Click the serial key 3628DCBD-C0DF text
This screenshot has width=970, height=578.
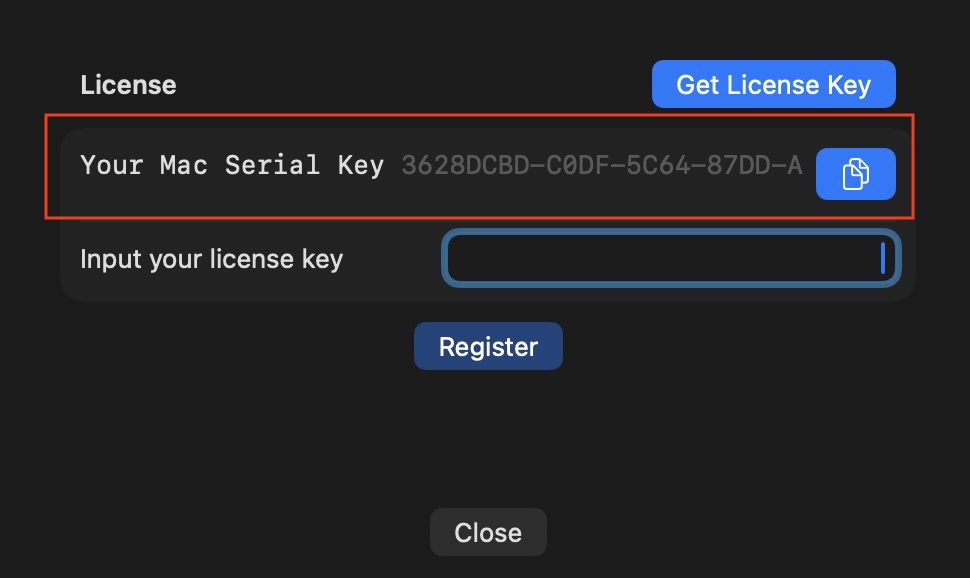pyautogui.click(x=601, y=166)
